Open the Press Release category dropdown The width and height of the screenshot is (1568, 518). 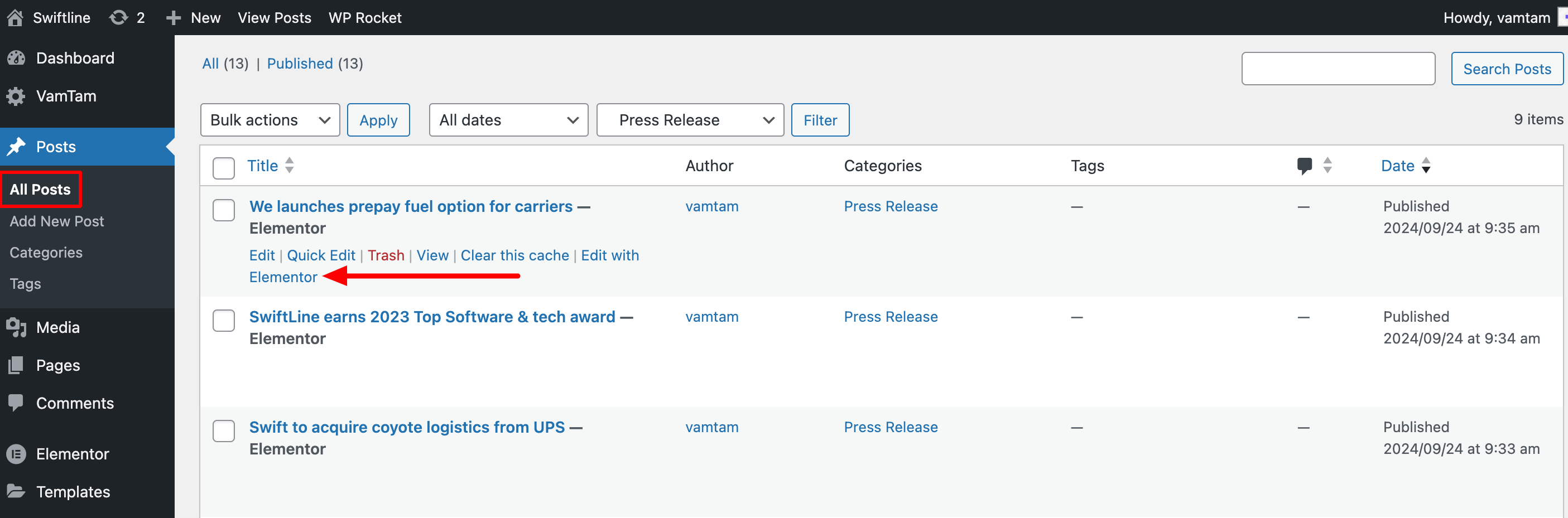coord(690,120)
